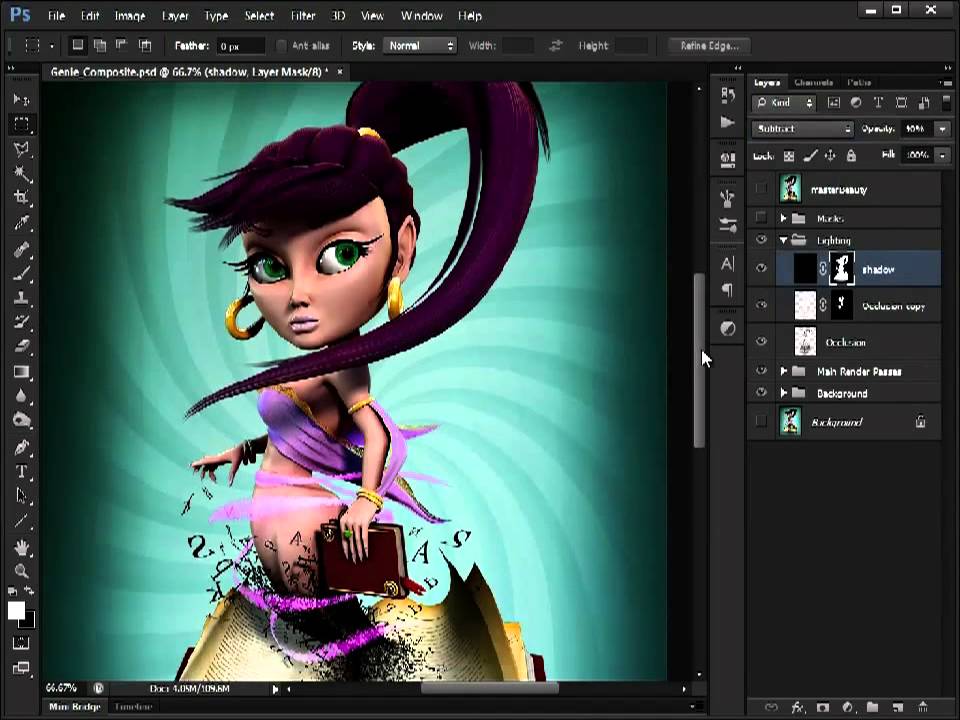Click the foreground color swatch
This screenshot has height=720, width=960.
(17, 610)
